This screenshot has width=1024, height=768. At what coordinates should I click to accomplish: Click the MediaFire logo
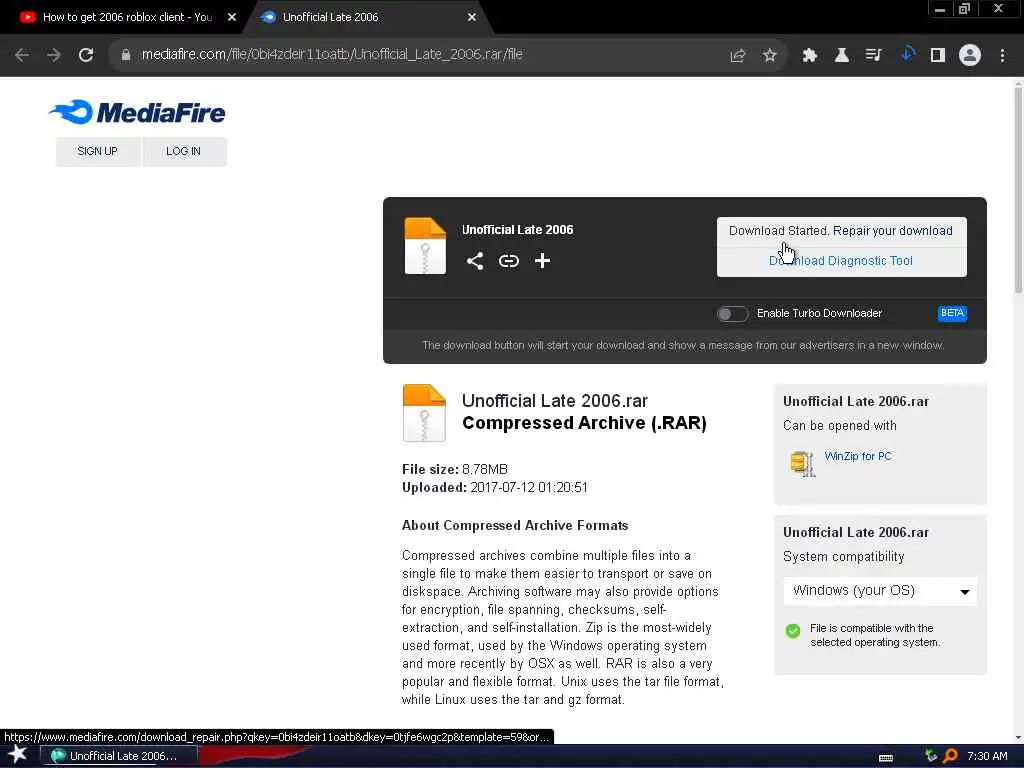click(x=137, y=112)
